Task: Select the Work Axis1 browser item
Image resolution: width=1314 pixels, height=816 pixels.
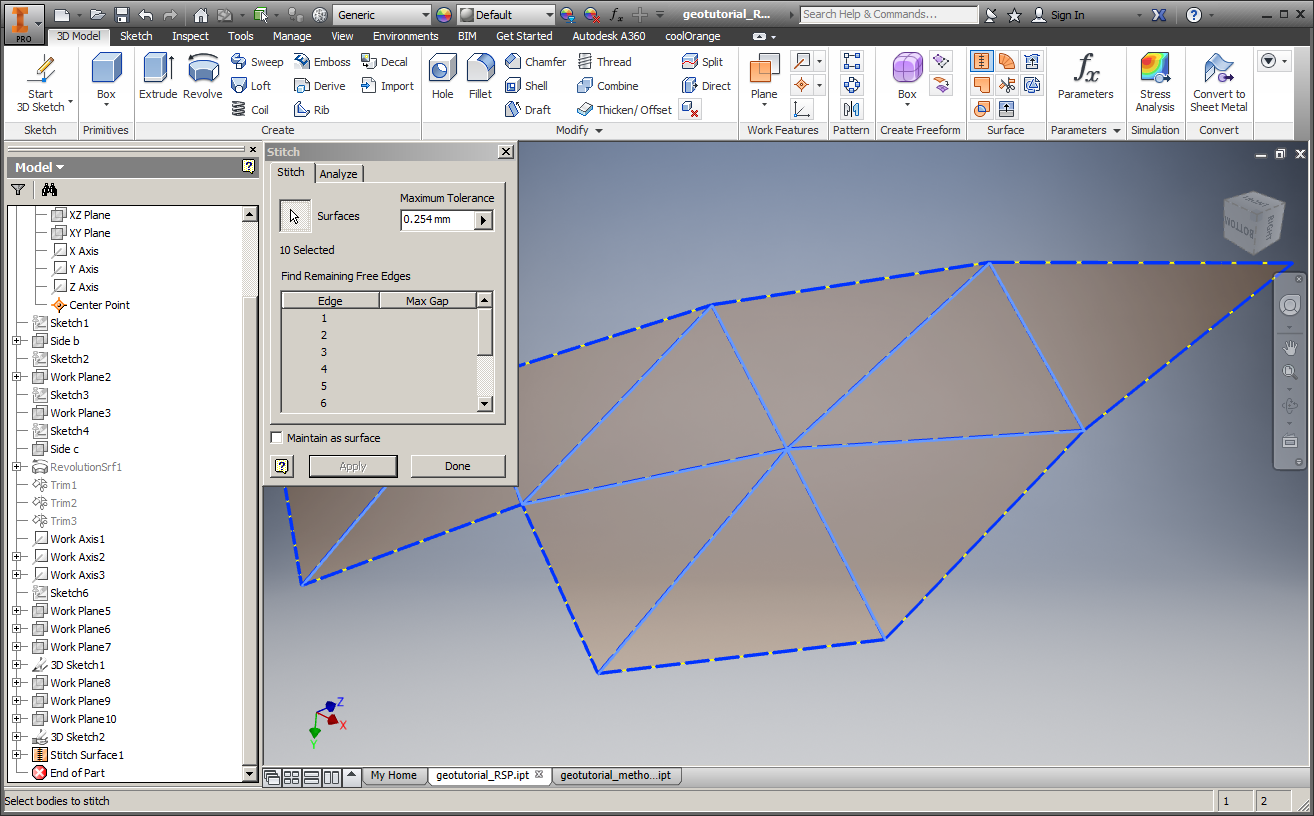Action: pyautogui.click(x=68, y=539)
